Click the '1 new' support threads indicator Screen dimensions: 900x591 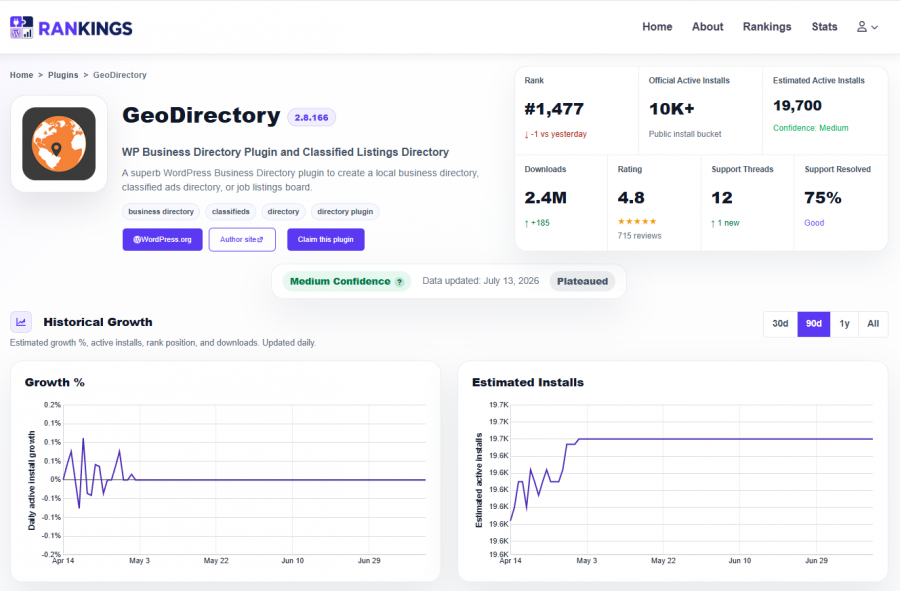pyautogui.click(x=726, y=223)
